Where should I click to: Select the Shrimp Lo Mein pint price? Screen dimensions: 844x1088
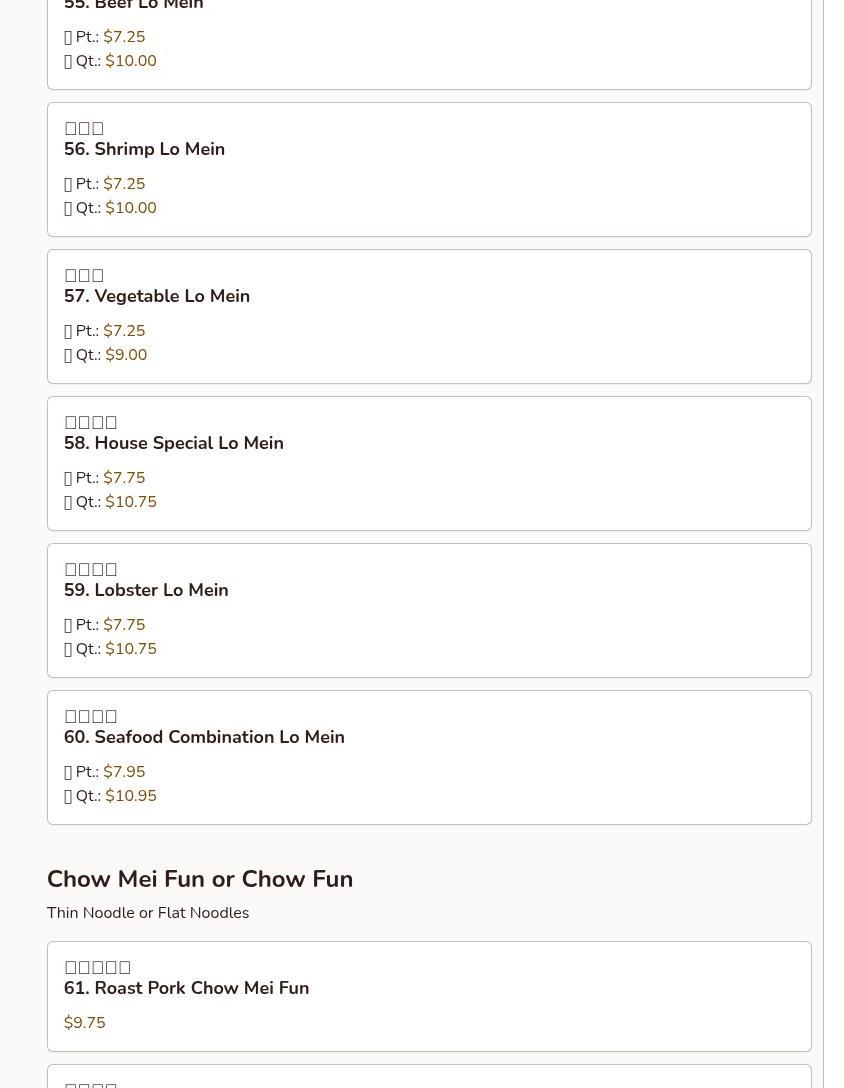coord(124,184)
